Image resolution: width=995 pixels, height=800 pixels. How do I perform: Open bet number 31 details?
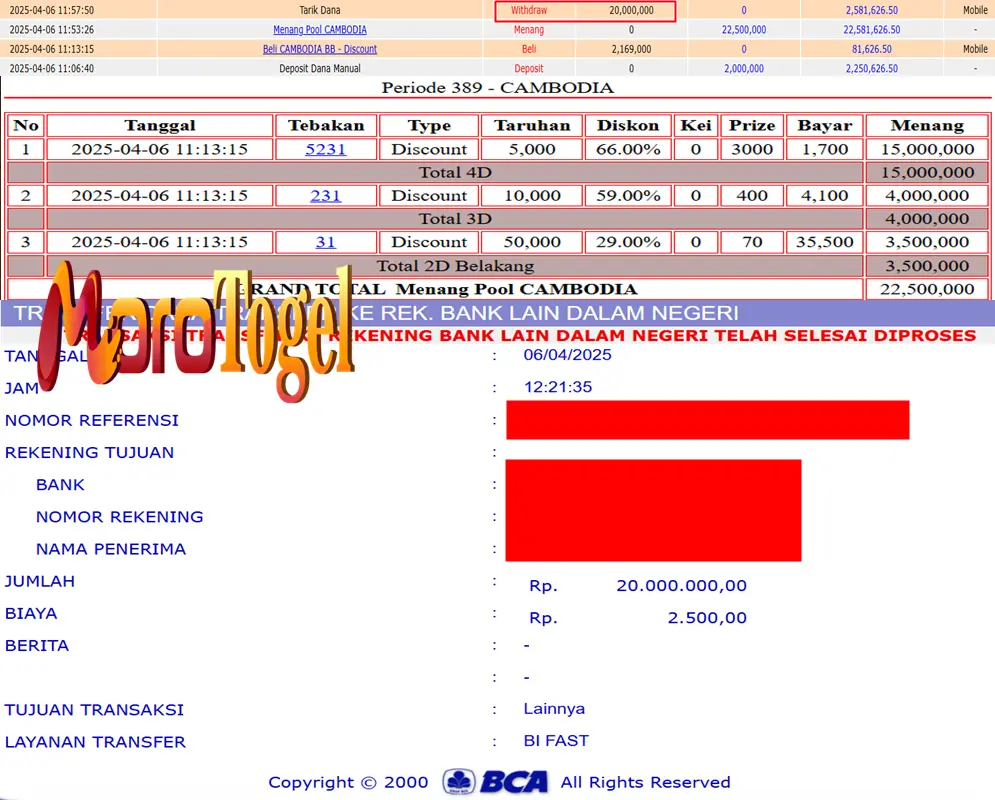click(x=325, y=241)
